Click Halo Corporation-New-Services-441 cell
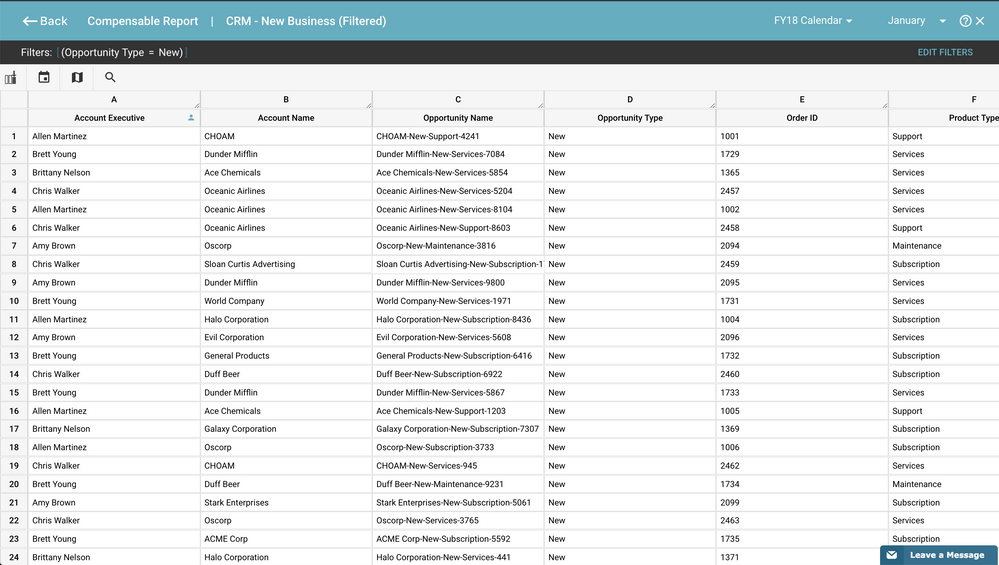This screenshot has height=565, width=999. pyautogui.click(x=458, y=557)
